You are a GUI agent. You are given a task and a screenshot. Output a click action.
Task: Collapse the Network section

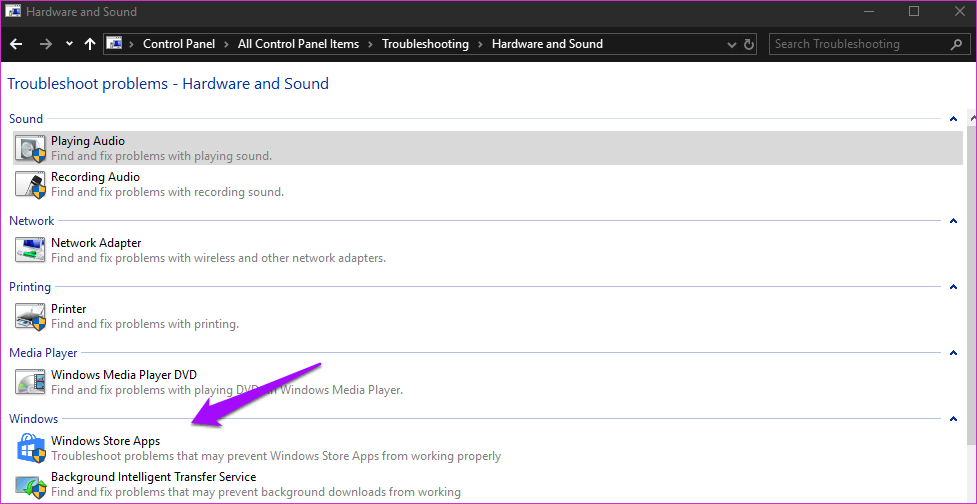953,221
